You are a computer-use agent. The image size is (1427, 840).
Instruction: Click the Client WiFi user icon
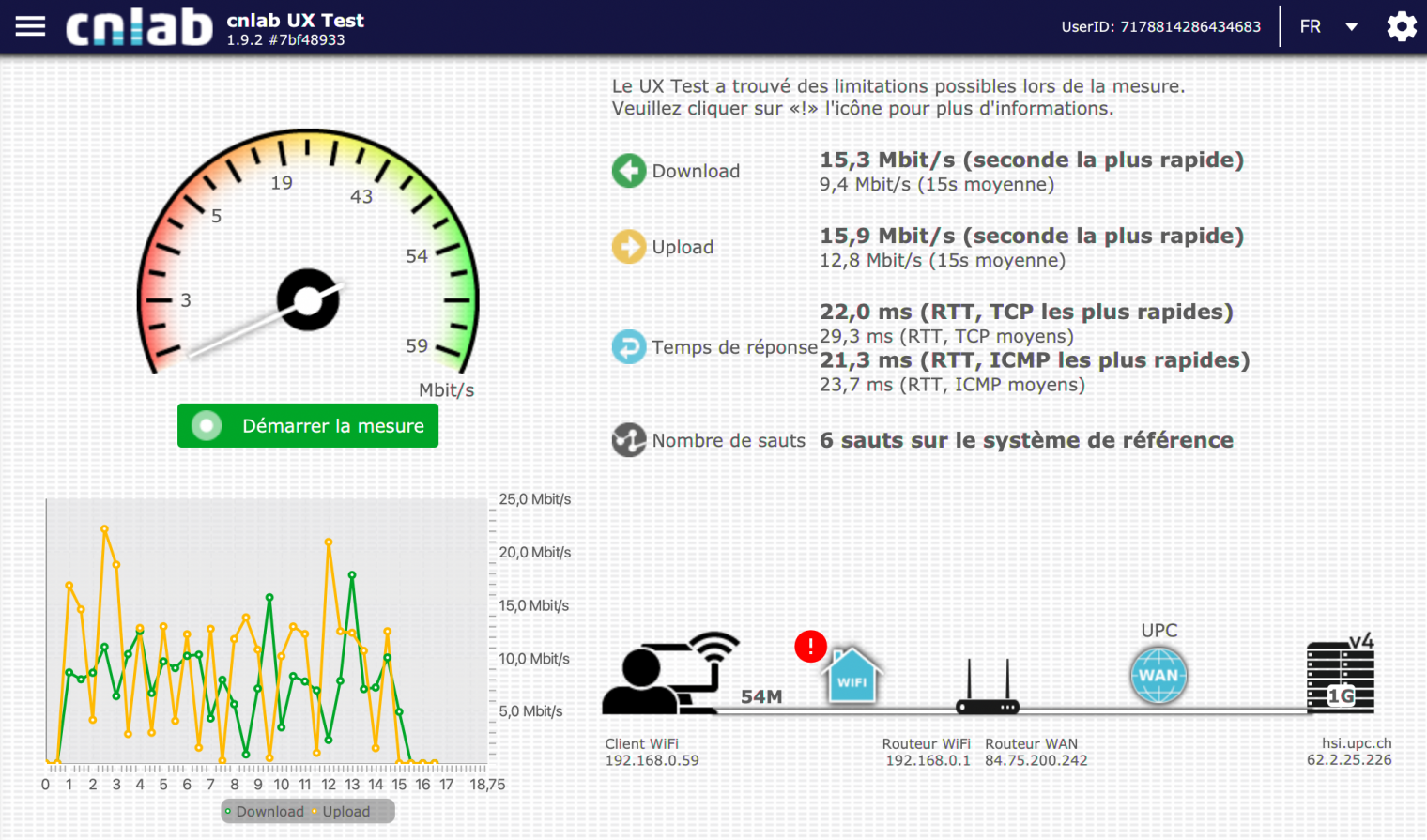[x=668, y=676]
